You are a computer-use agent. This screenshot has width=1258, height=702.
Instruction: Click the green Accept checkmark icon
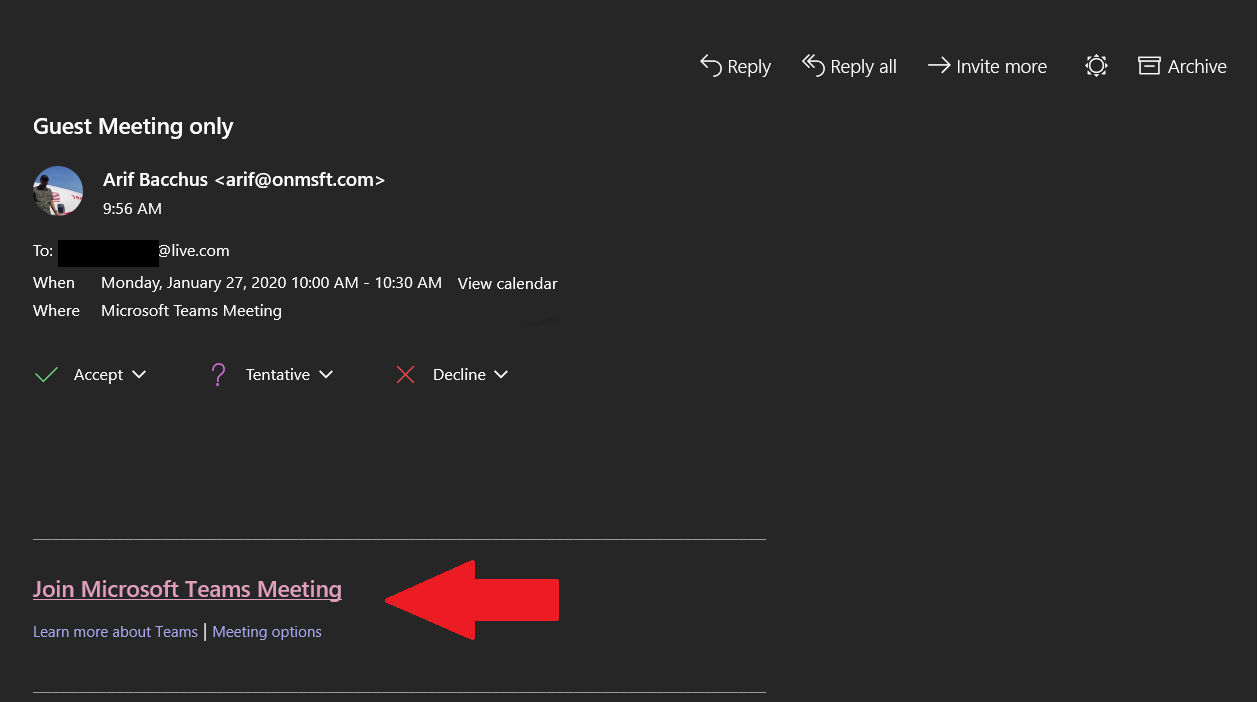[x=46, y=375]
